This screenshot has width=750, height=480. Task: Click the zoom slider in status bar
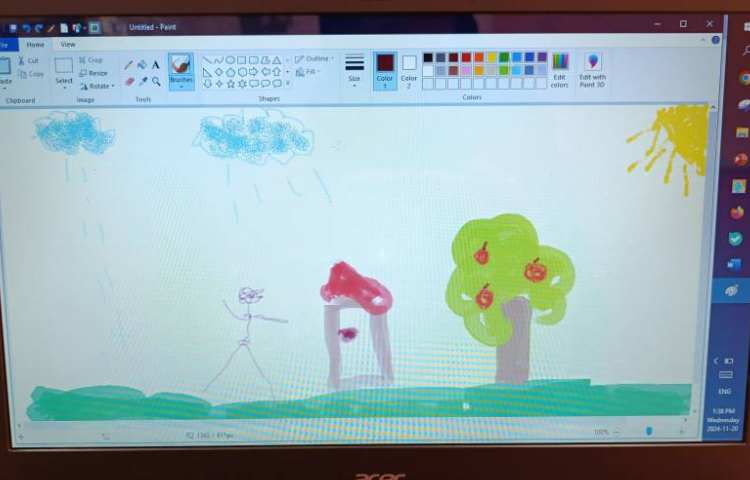point(648,432)
